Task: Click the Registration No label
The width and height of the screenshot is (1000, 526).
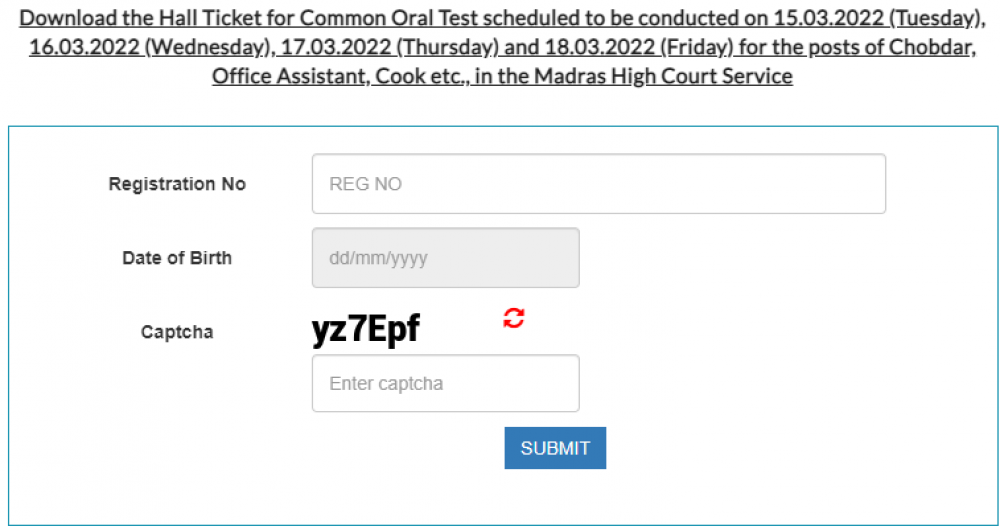Action: 177,184
